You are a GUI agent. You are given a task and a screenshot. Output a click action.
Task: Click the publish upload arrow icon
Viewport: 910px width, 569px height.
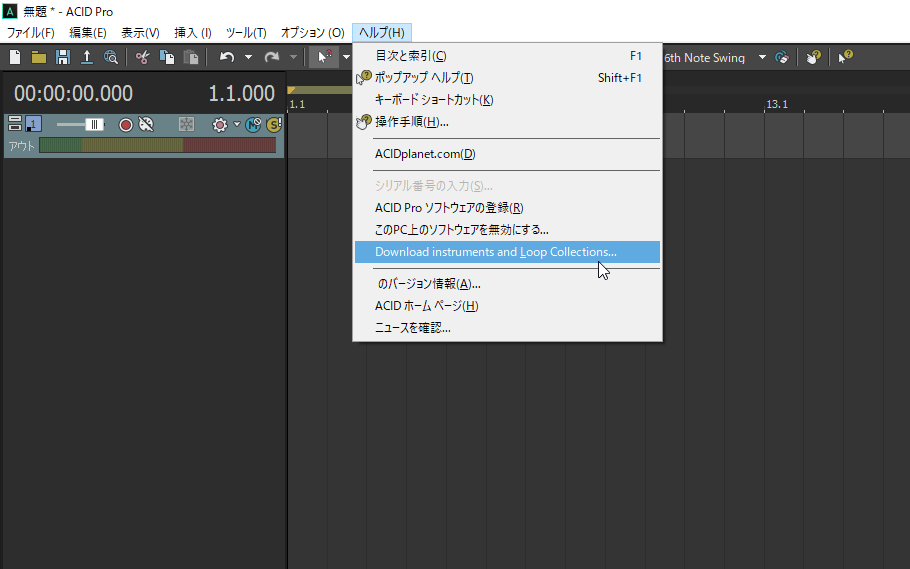(86, 57)
